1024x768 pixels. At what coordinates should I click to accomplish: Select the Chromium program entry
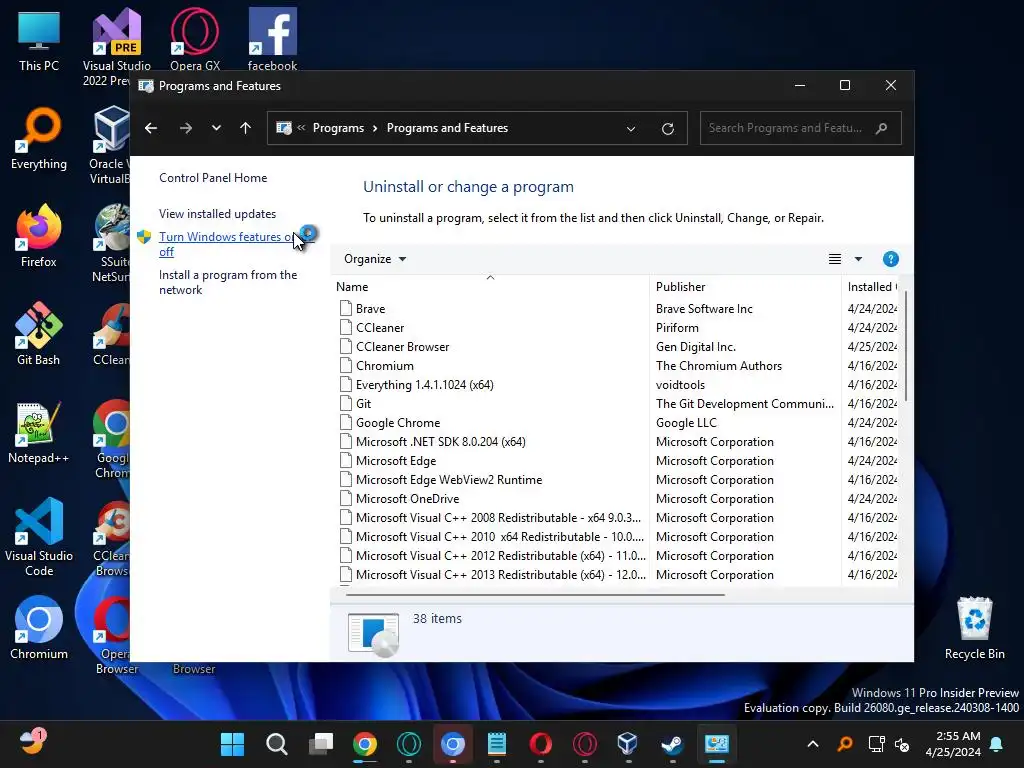617,366
